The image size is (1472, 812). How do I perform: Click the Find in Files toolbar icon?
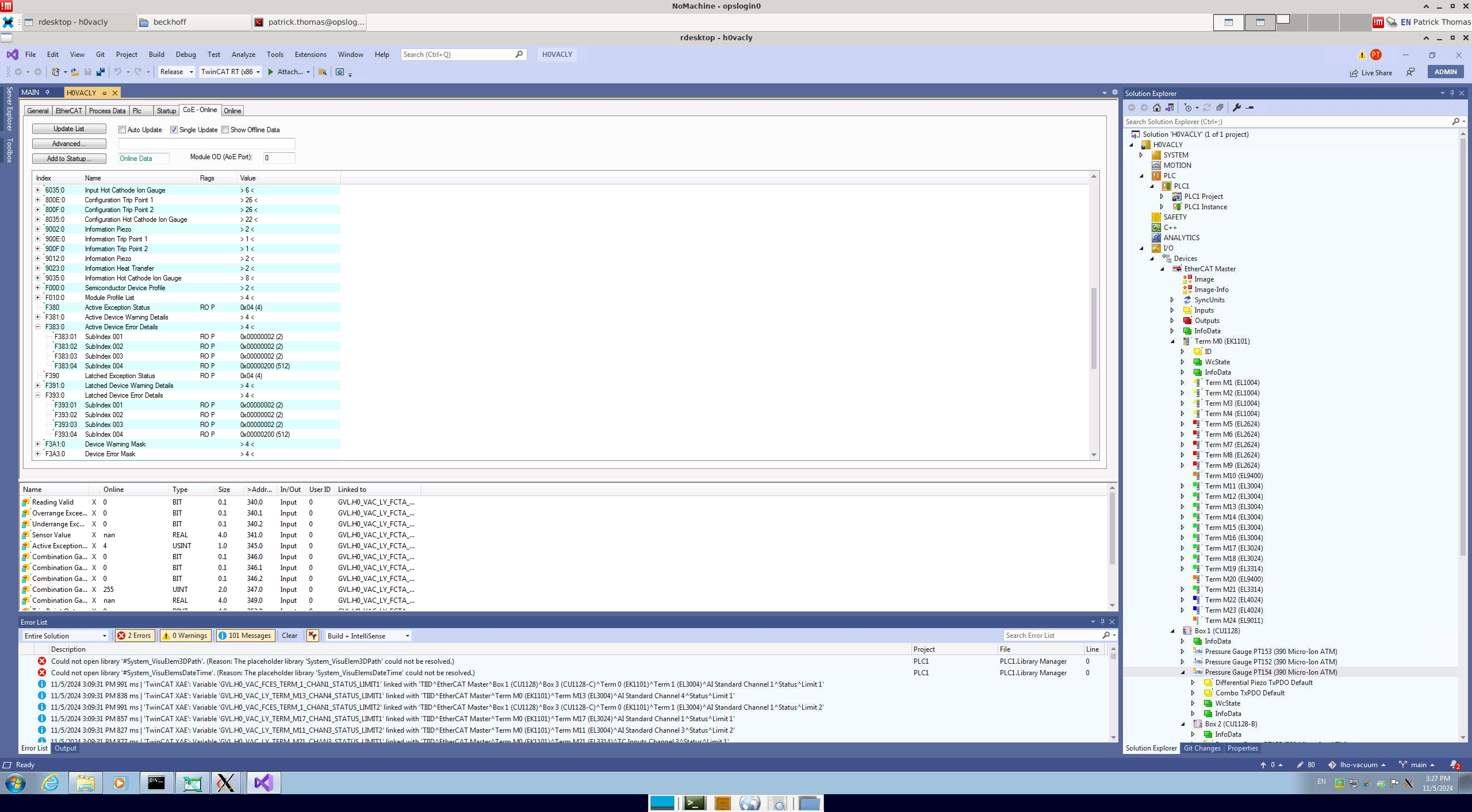point(323,72)
